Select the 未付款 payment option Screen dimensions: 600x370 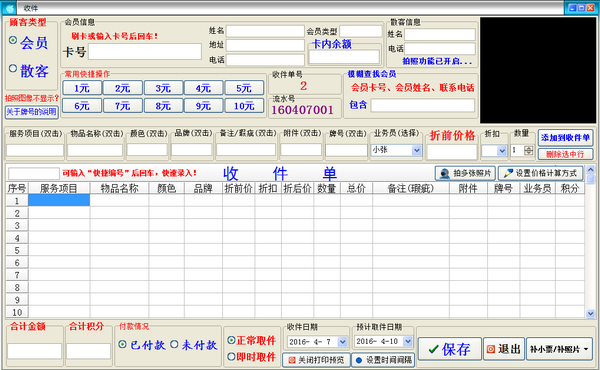point(174,344)
